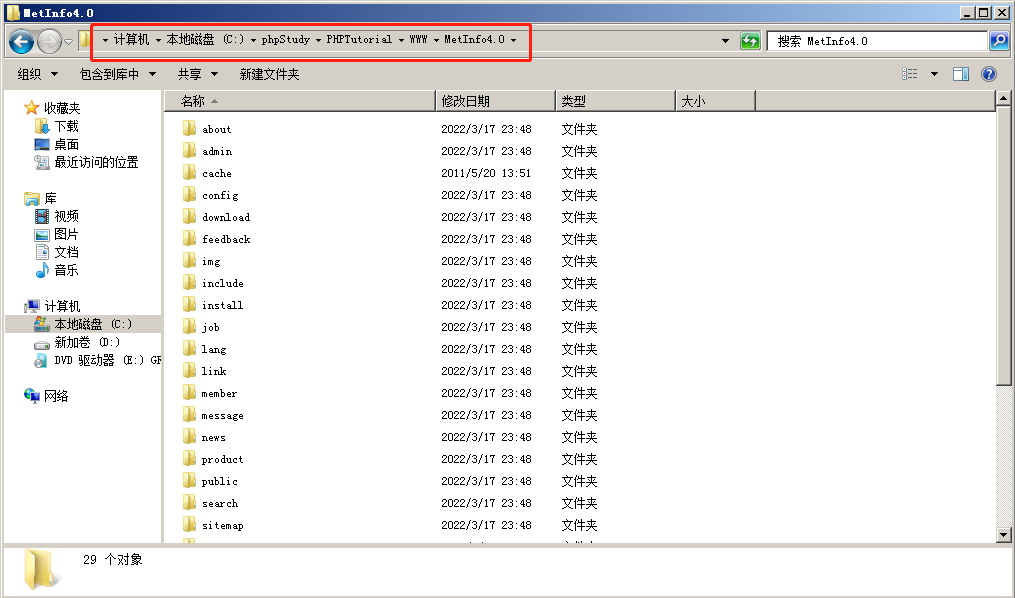Sort by 类型 column header
Viewport: 1015px width, 598px height.
tap(616, 101)
